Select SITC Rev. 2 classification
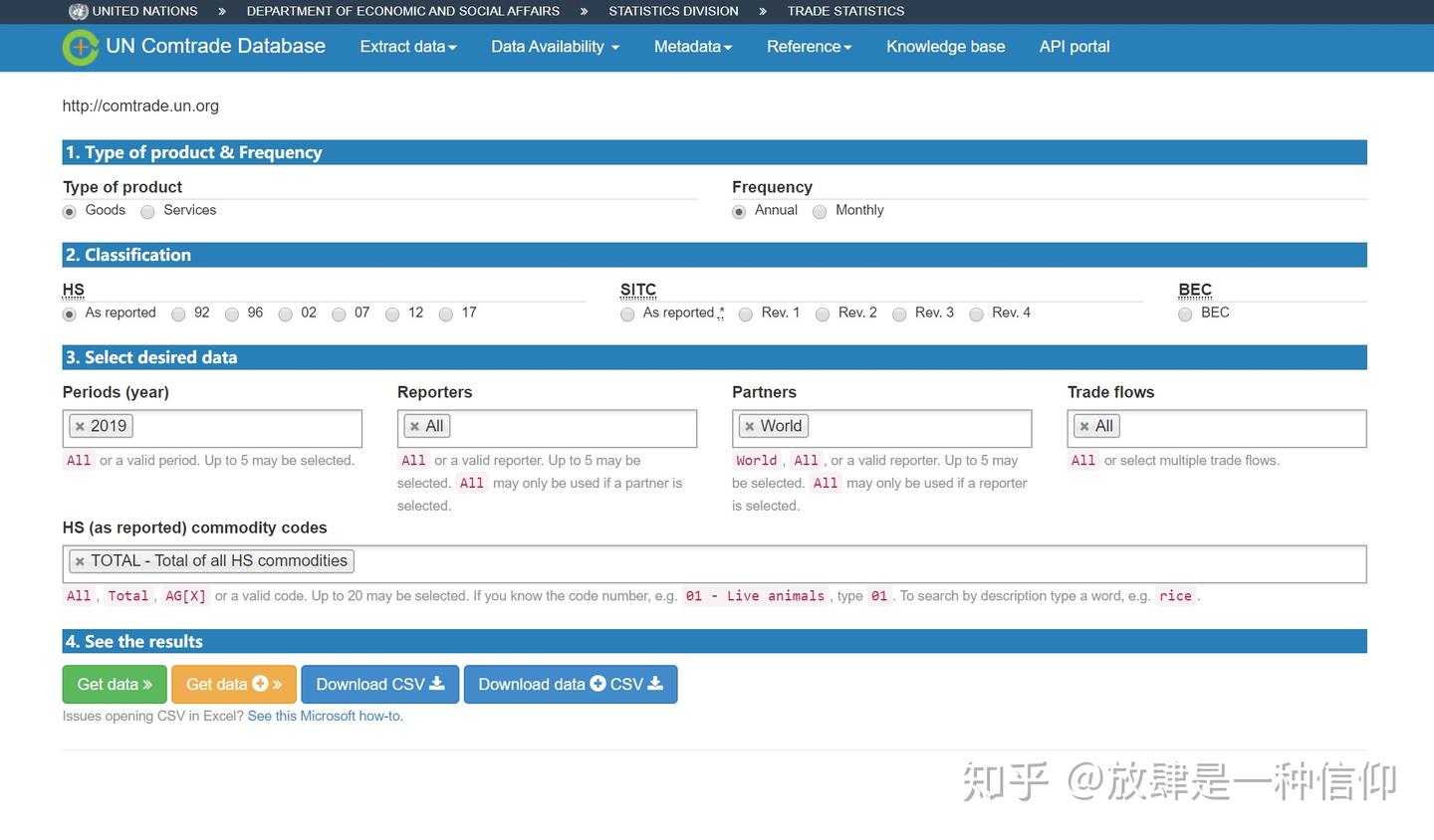 [823, 315]
